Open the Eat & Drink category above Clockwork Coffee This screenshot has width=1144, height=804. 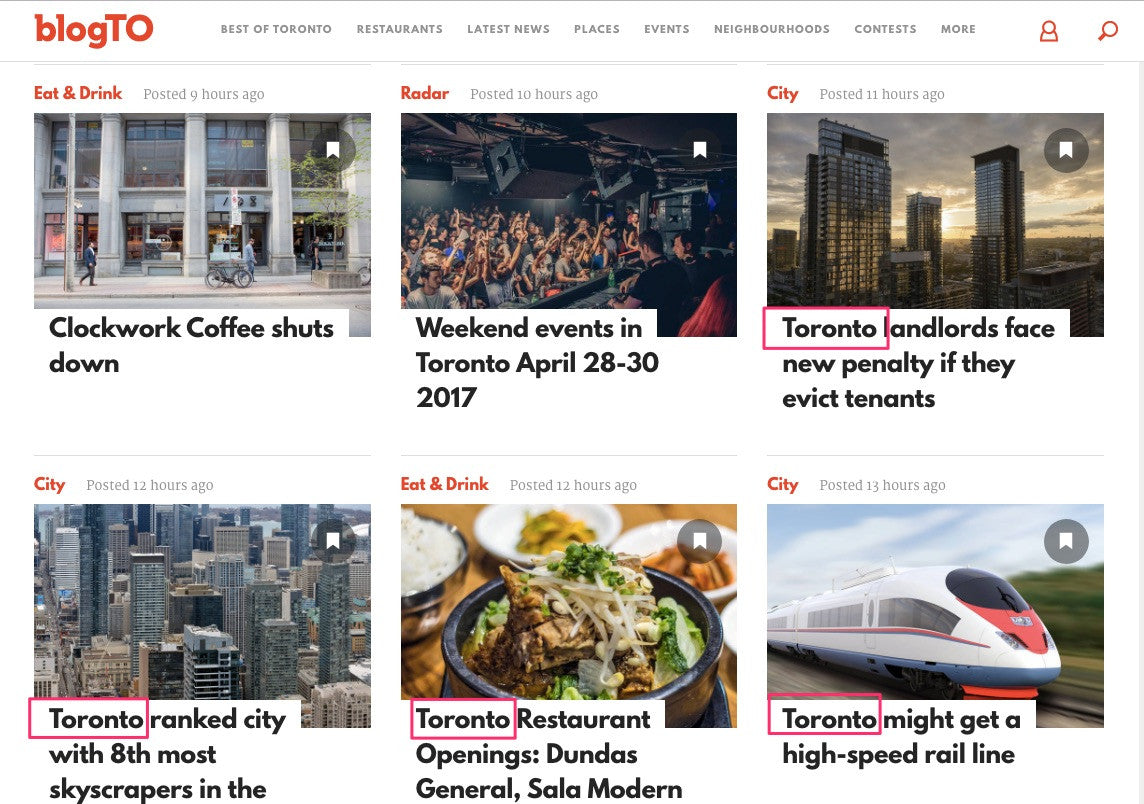point(78,93)
